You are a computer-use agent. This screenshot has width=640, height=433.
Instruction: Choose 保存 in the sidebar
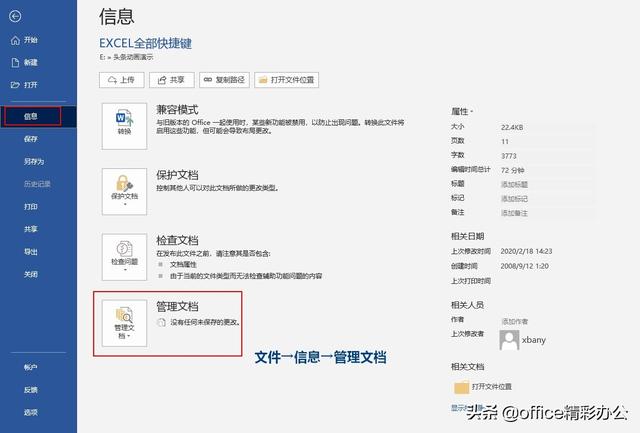(x=31, y=139)
